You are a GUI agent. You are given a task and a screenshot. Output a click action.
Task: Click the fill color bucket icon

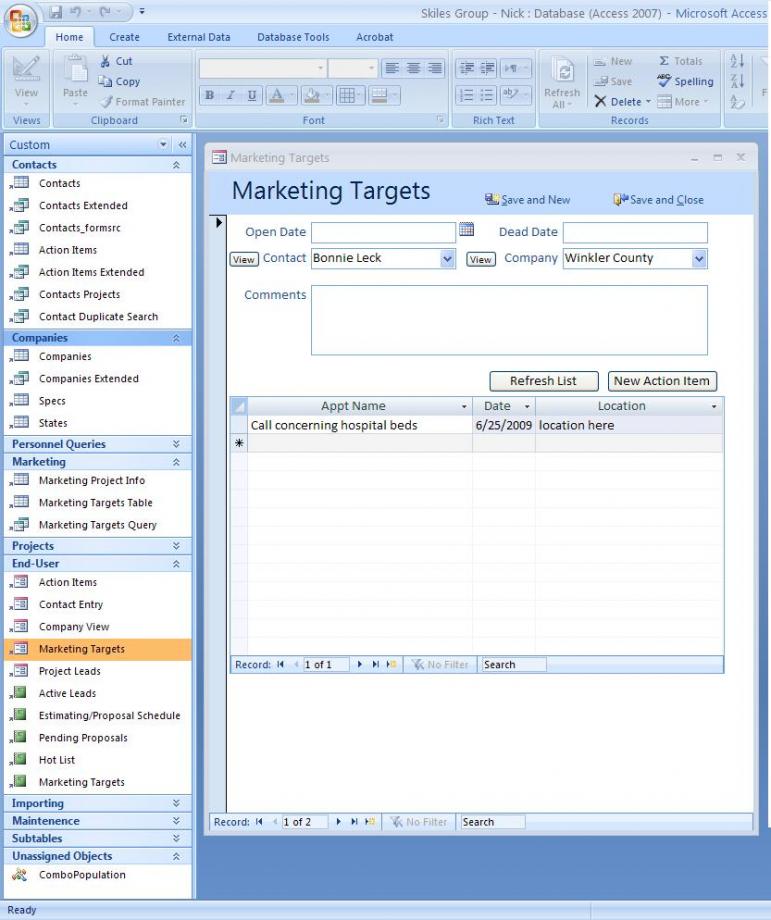(x=312, y=95)
